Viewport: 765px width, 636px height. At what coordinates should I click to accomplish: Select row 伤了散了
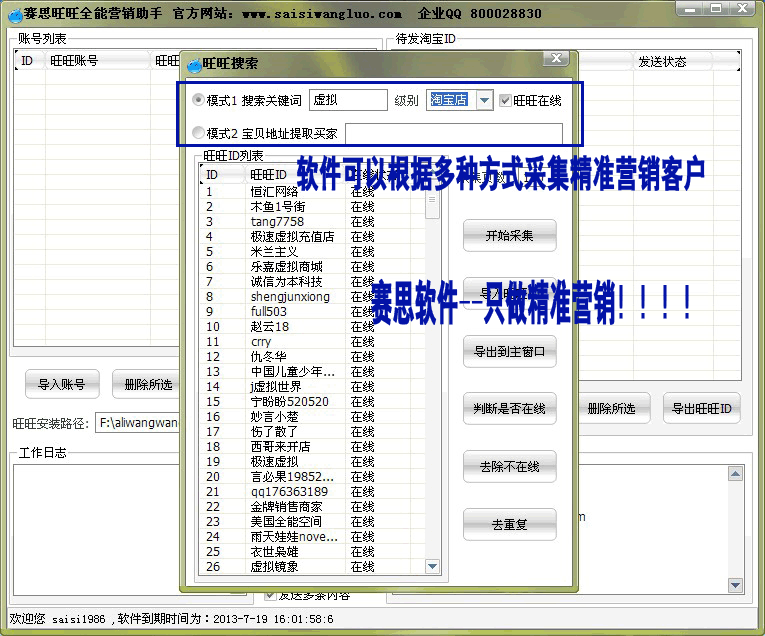(x=312, y=432)
